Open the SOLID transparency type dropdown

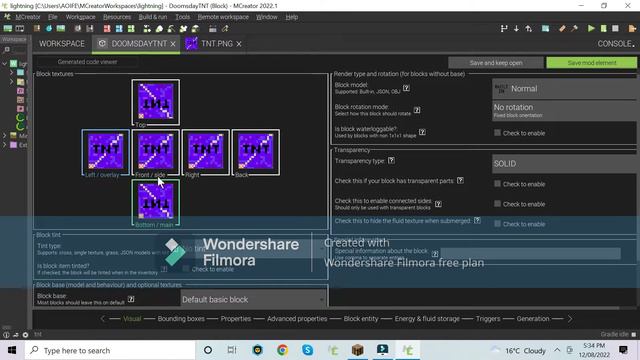(564, 164)
